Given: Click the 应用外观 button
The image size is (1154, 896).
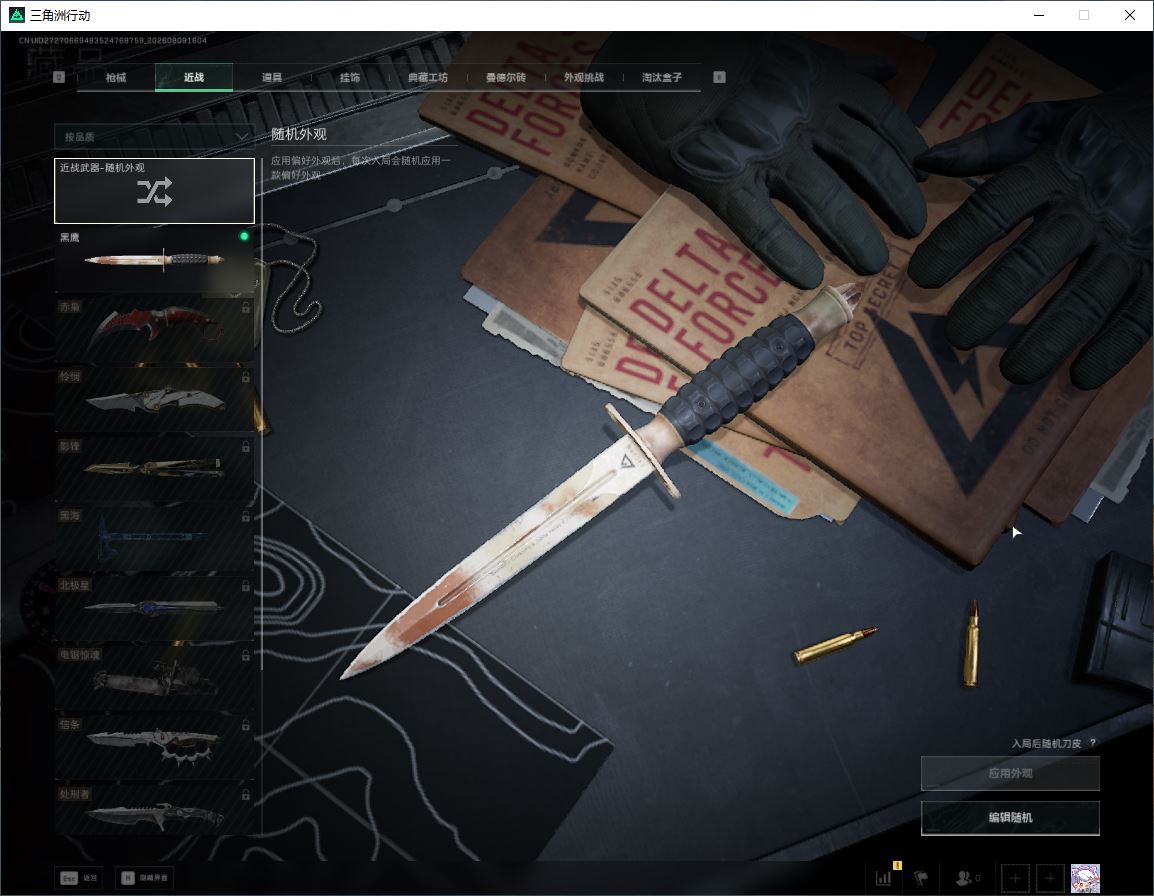Looking at the screenshot, I should click(x=1010, y=773).
